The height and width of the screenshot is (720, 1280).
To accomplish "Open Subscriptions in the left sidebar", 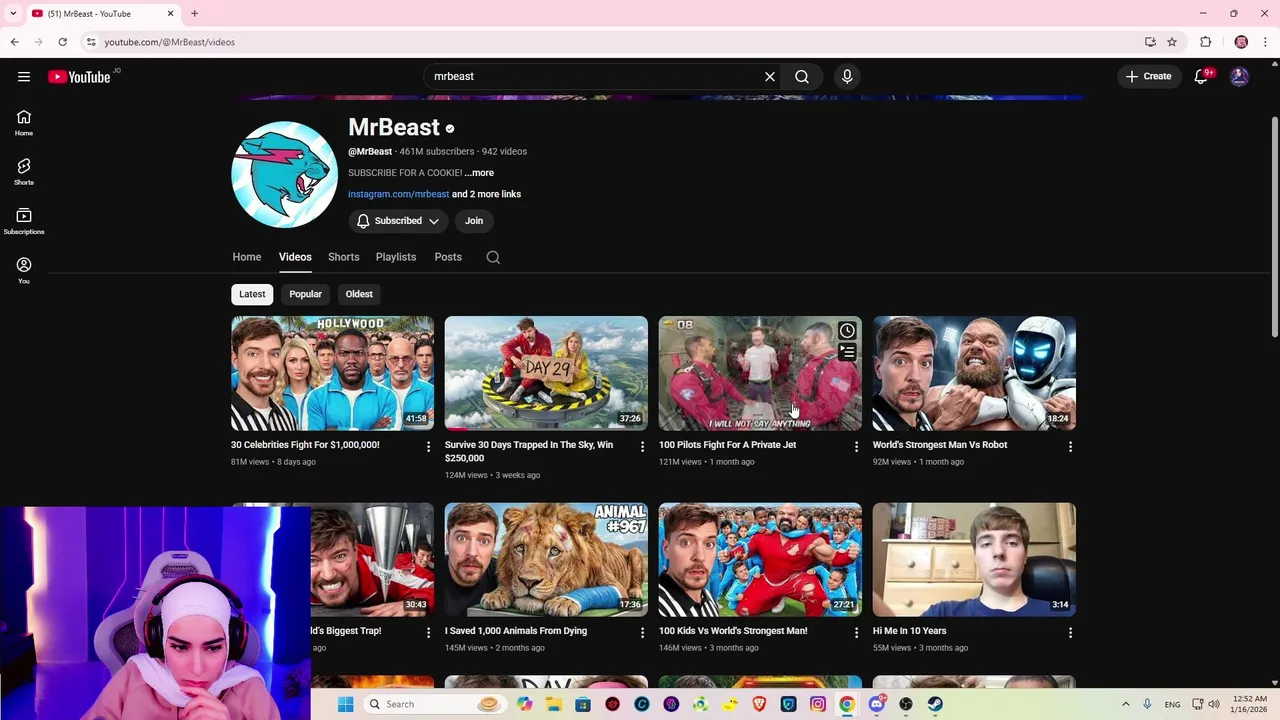I will pyautogui.click(x=24, y=221).
